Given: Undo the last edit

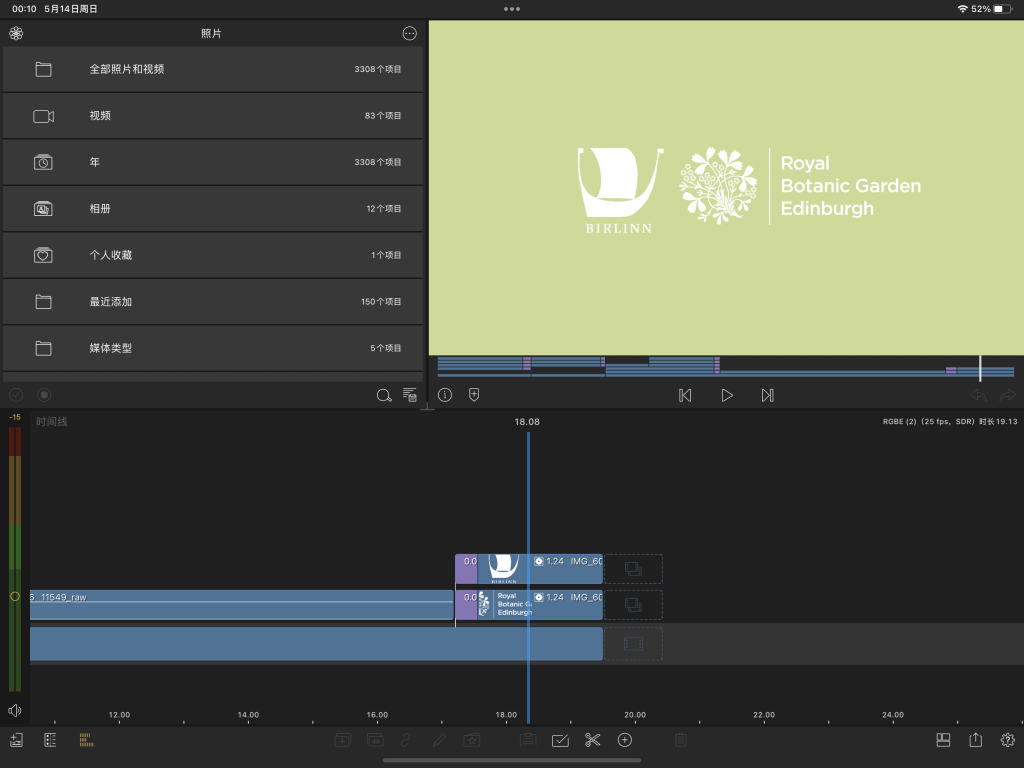Looking at the screenshot, I should coord(978,395).
